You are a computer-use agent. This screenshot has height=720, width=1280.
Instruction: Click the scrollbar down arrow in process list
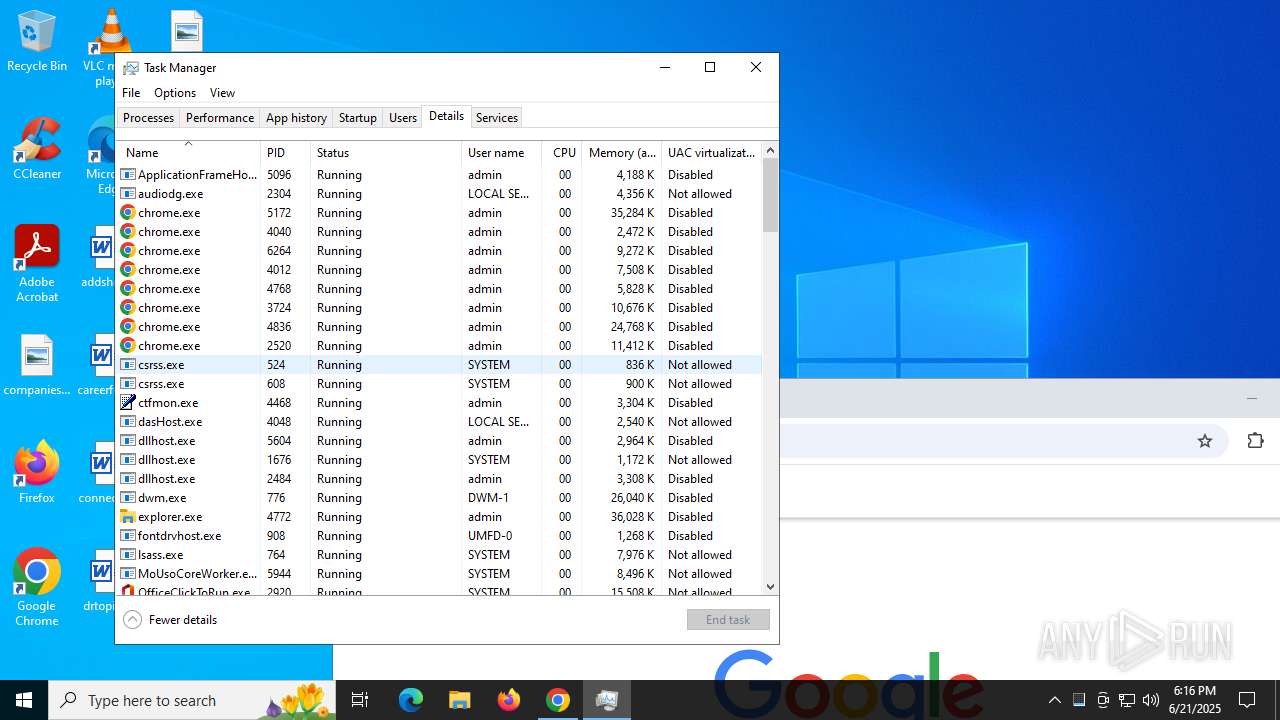[x=770, y=587]
